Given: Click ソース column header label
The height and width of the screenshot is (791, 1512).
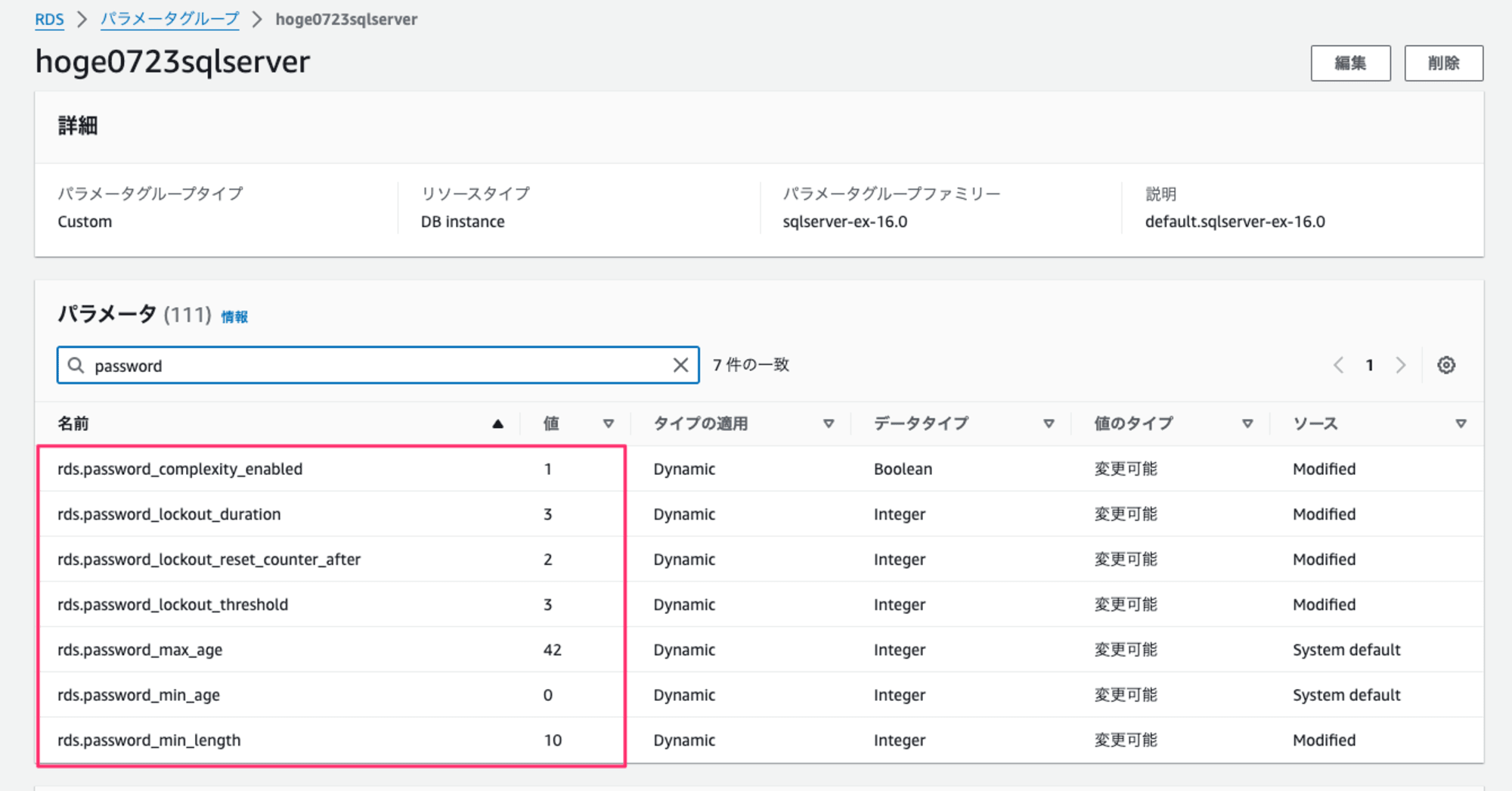Looking at the screenshot, I should pyautogui.click(x=1315, y=423).
